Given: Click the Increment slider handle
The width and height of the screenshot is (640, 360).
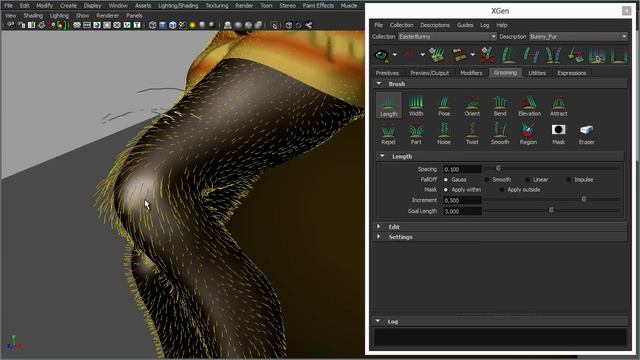Looking at the screenshot, I should [x=584, y=199].
